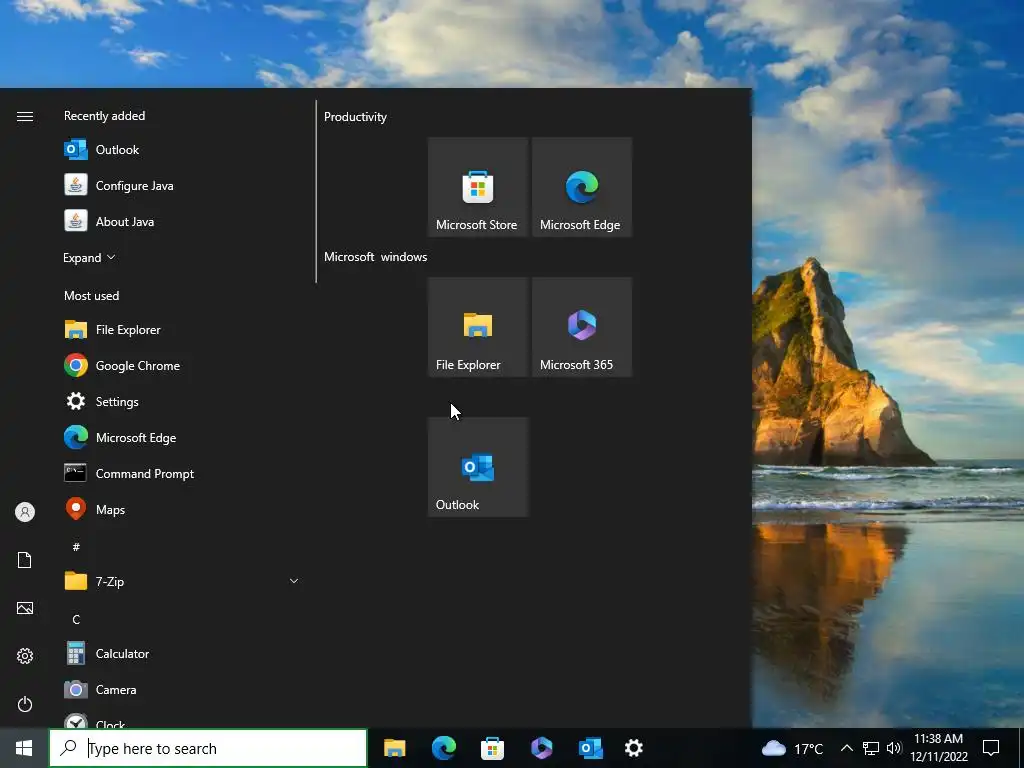Open the notification center icon
The width and height of the screenshot is (1024, 768).
point(991,748)
